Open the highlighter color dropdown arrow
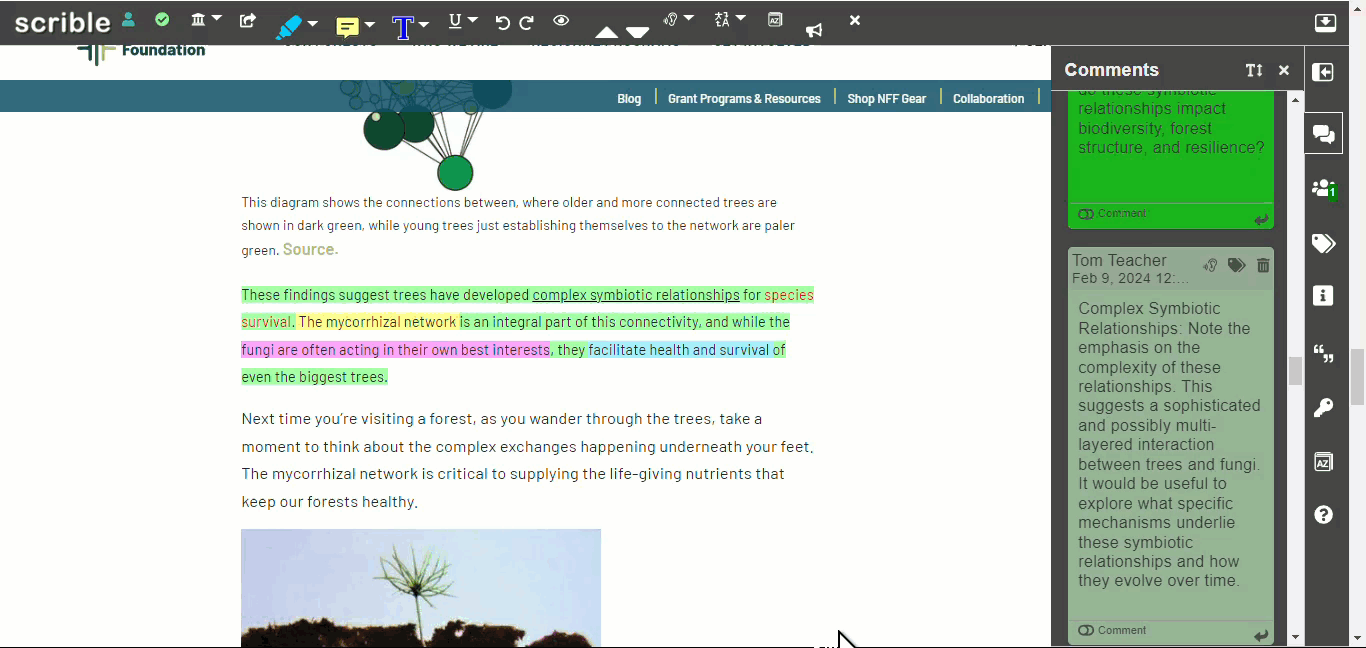 click(312, 23)
